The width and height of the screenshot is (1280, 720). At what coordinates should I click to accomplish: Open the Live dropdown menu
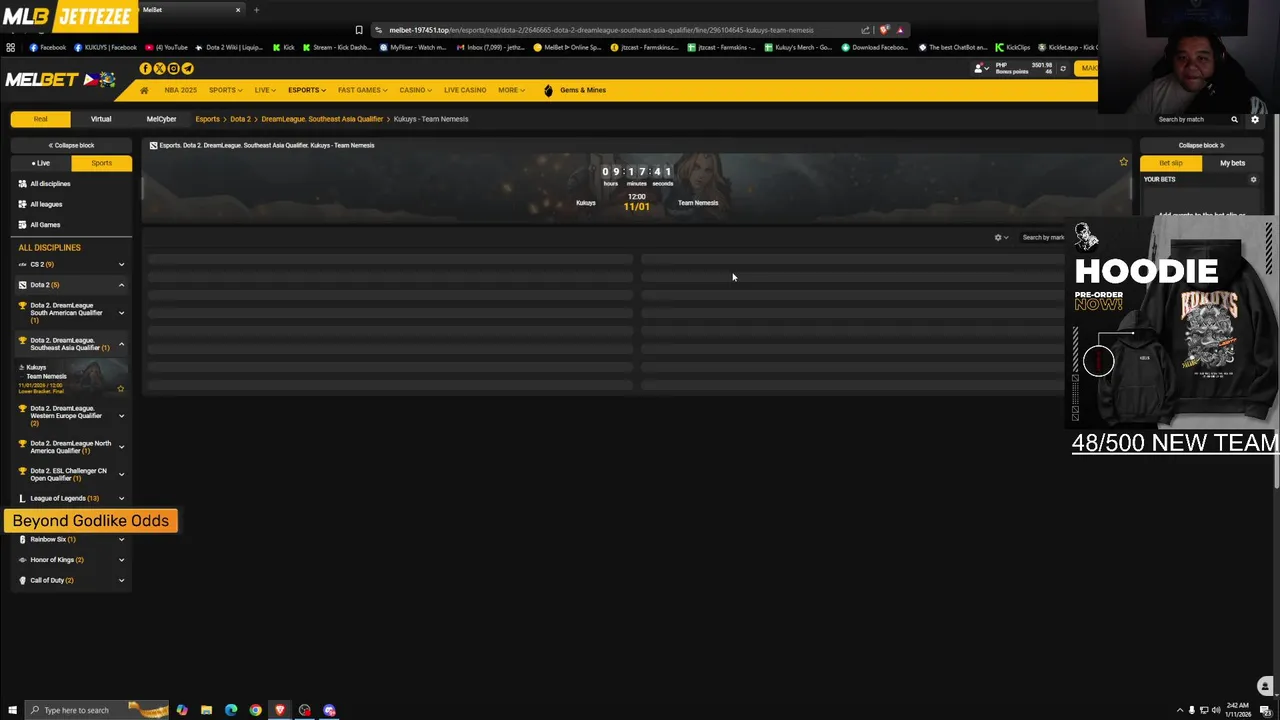[265, 90]
